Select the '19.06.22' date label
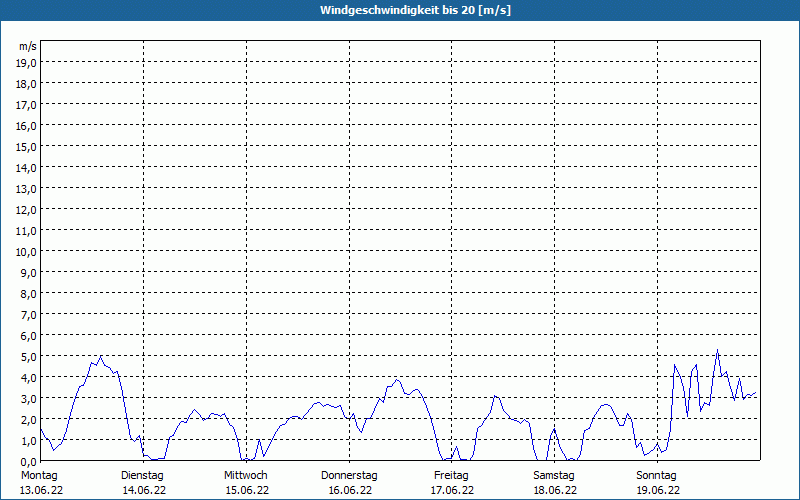800x500 pixels. (x=659, y=490)
